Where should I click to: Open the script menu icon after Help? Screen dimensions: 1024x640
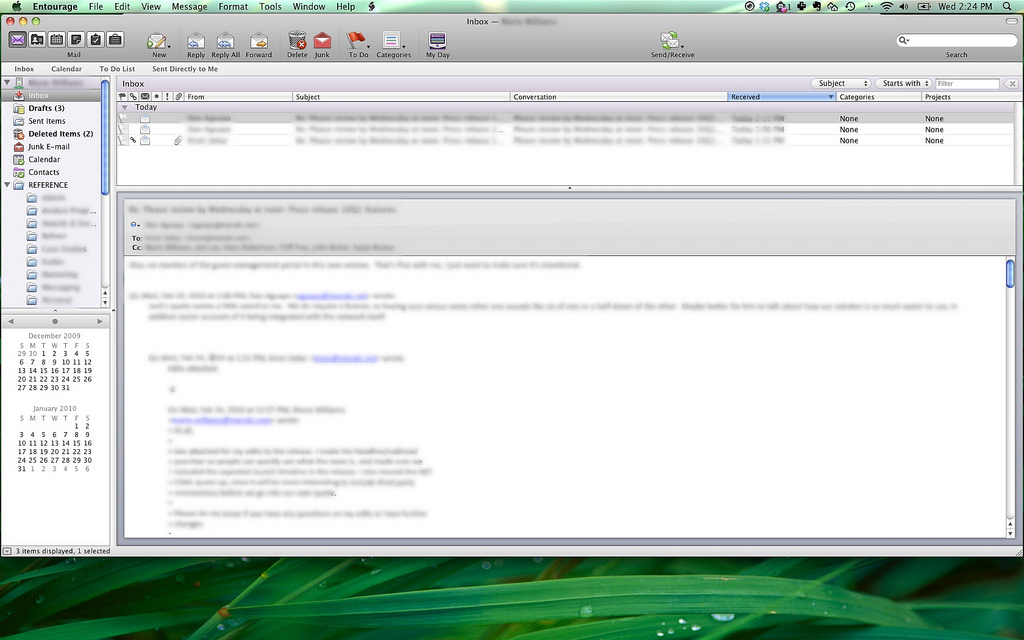(x=372, y=7)
